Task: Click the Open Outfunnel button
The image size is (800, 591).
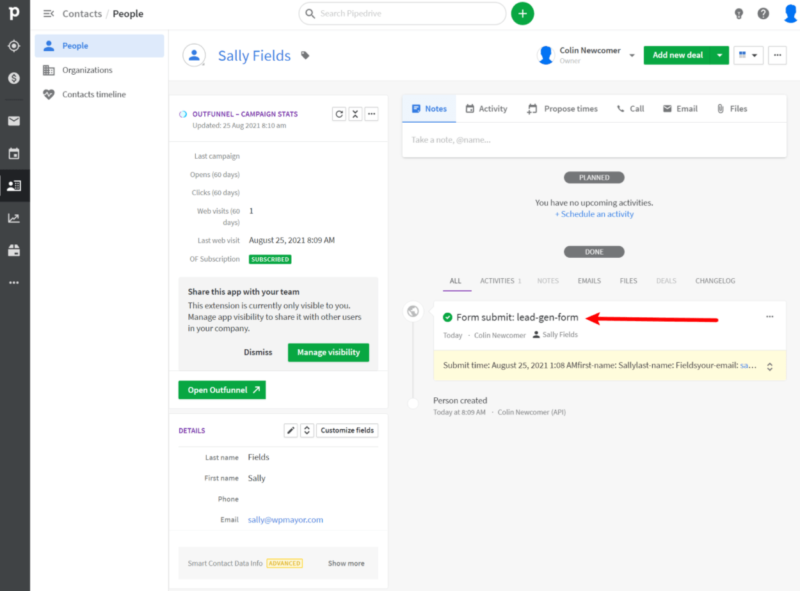Action: coord(222,390)
